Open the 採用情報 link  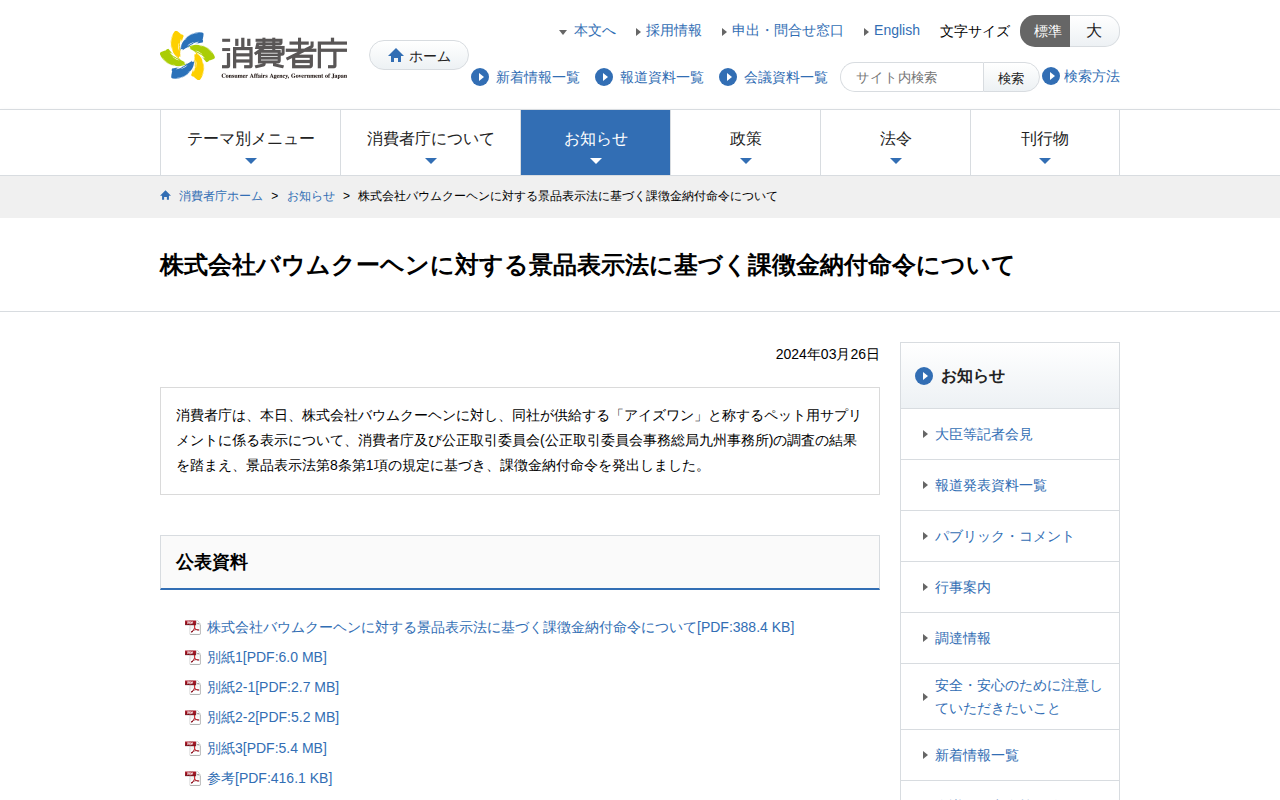click(x=673, y=31)
